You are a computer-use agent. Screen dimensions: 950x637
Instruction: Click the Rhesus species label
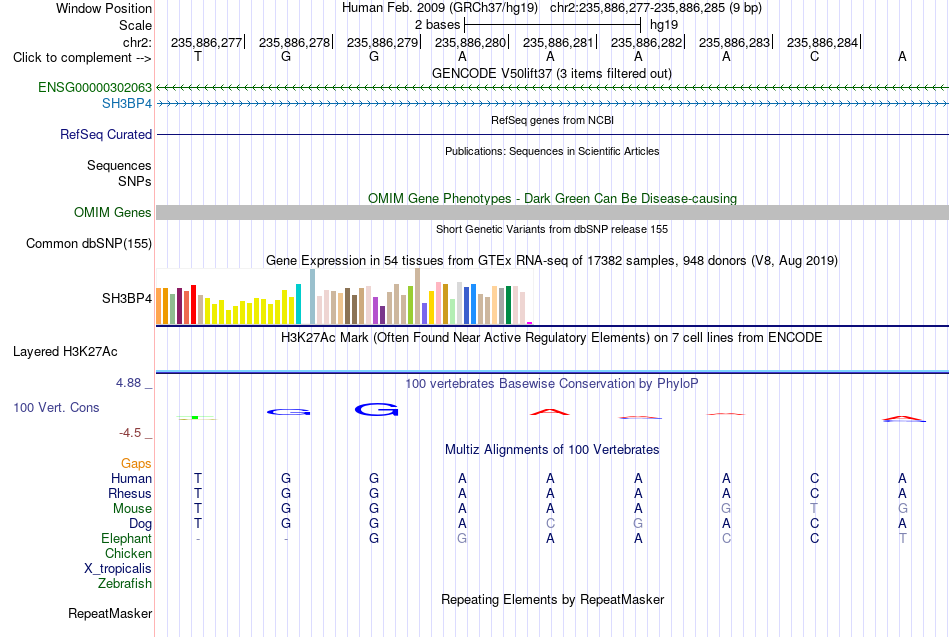[130, 493]
